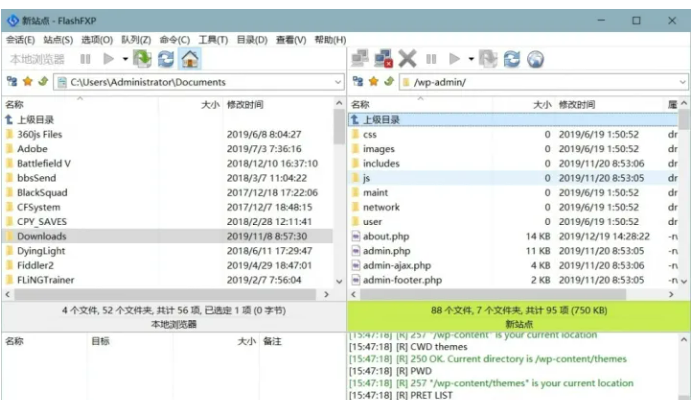Click local list vertical scrollbar down arrow
The image size is (699, 400).
pyautogui.click(x=339, y=281)
